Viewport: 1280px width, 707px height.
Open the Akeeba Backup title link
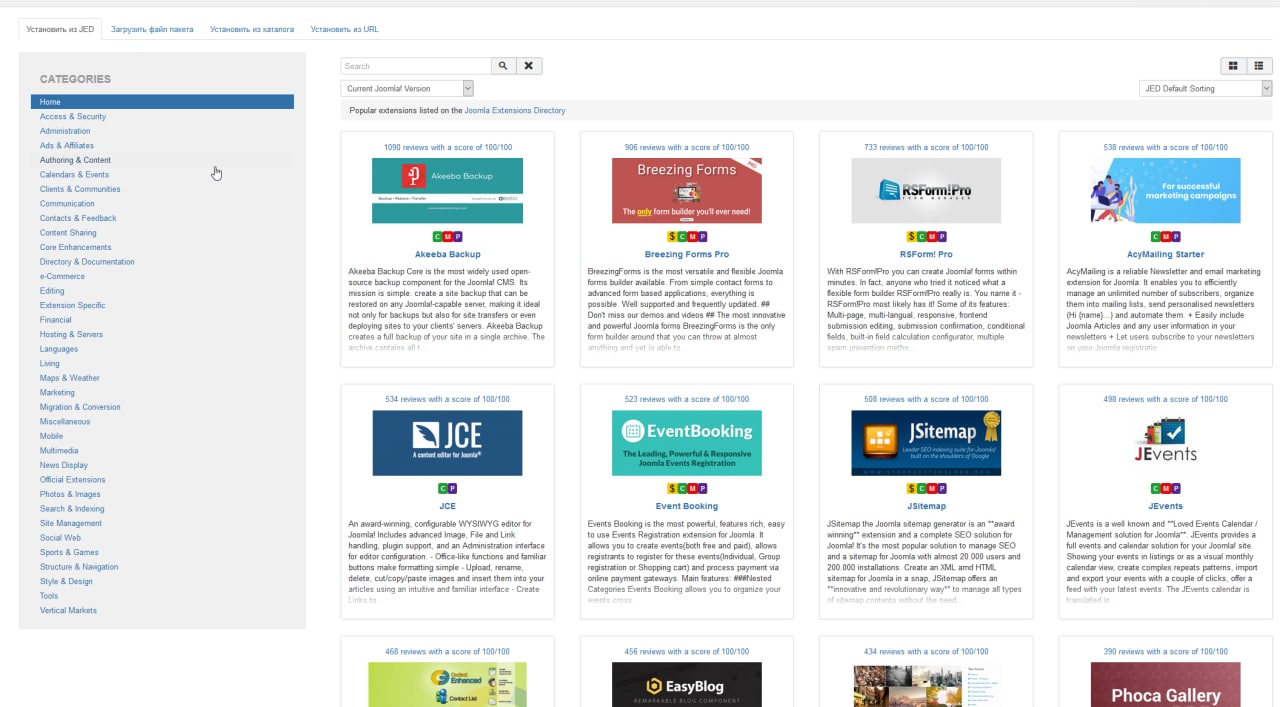tap(447, 254)
